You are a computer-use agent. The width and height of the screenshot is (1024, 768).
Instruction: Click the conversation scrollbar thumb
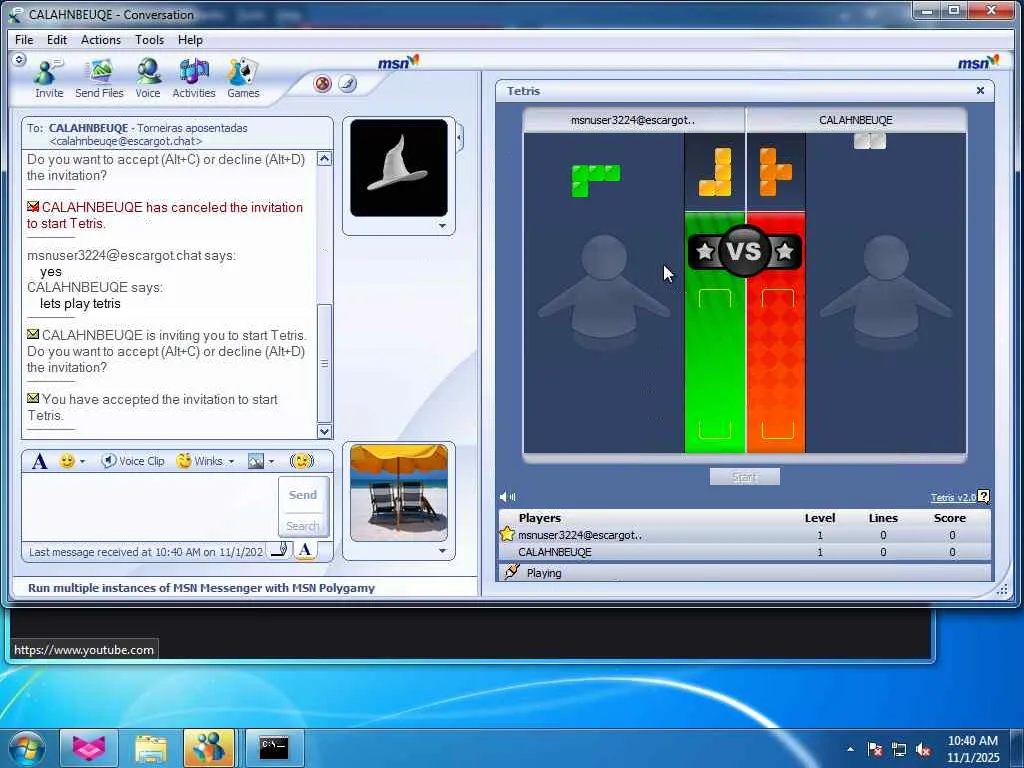coord(325,364)
